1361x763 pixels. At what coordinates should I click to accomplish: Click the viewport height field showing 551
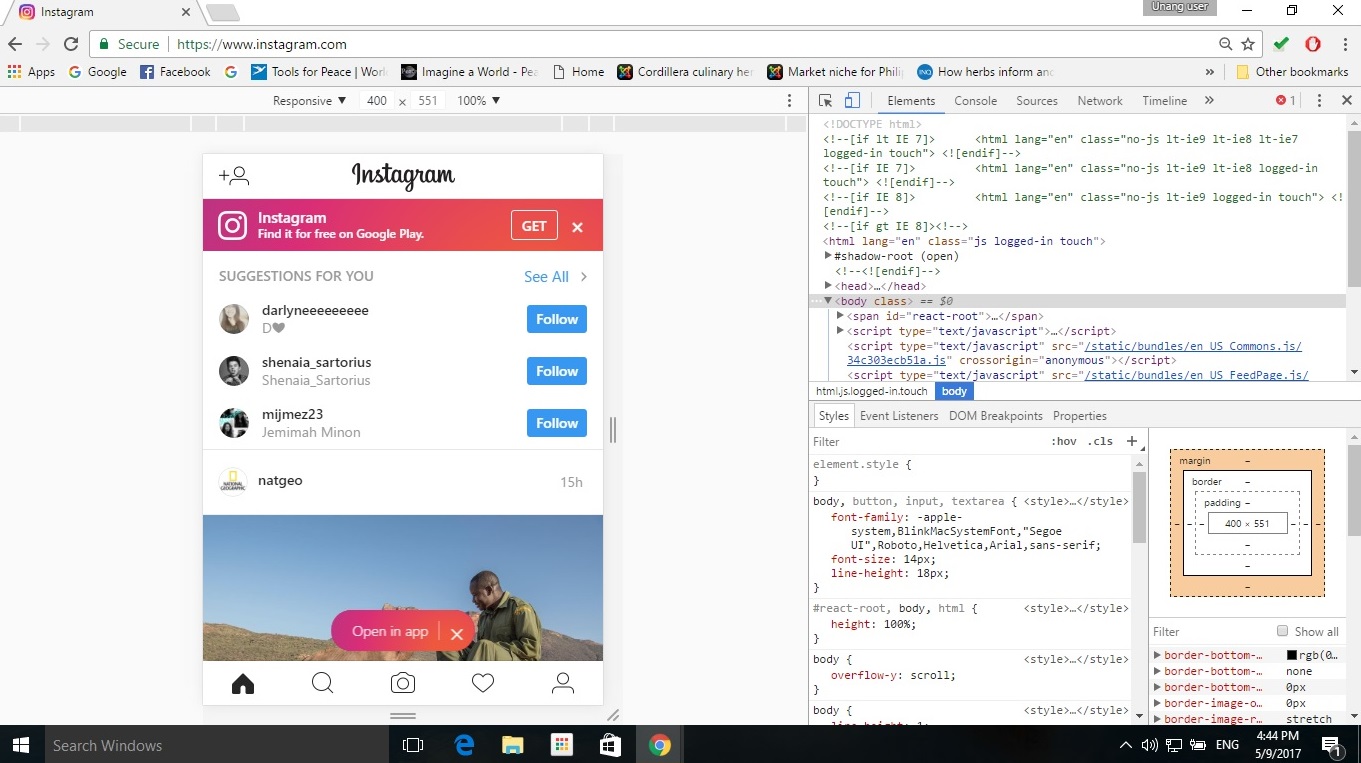(428, 101)
